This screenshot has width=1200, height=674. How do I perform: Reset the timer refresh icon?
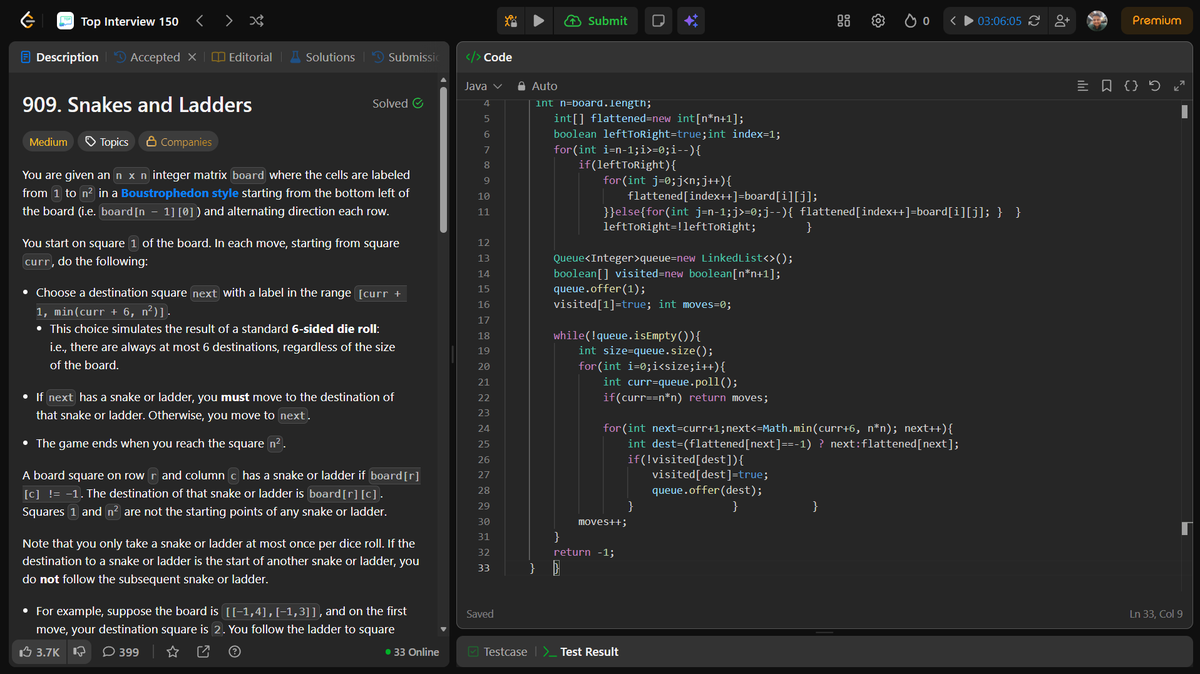(1034, 20)
